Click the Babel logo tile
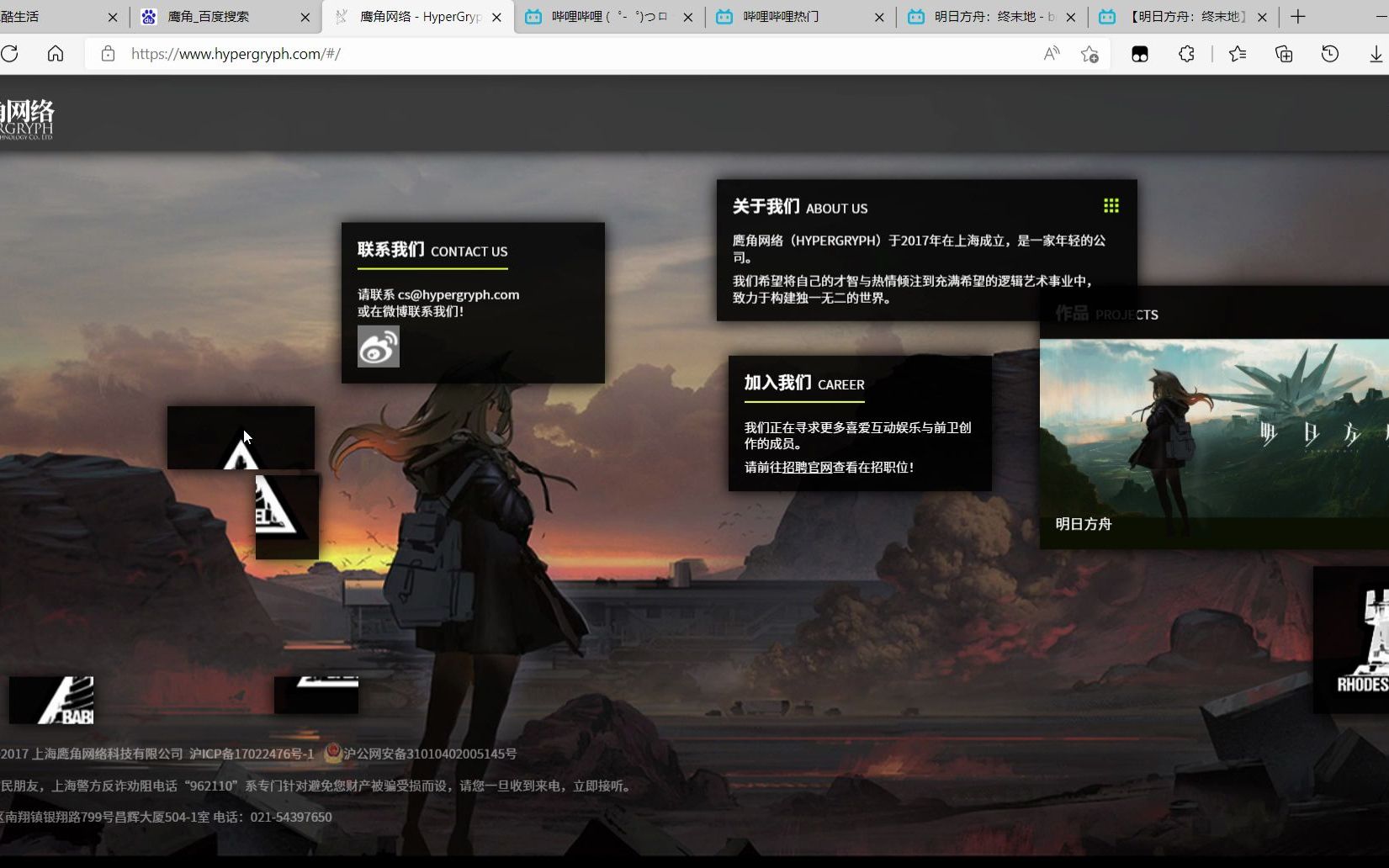The height and width of the screenshot is (868, 1389). point(51,700)
